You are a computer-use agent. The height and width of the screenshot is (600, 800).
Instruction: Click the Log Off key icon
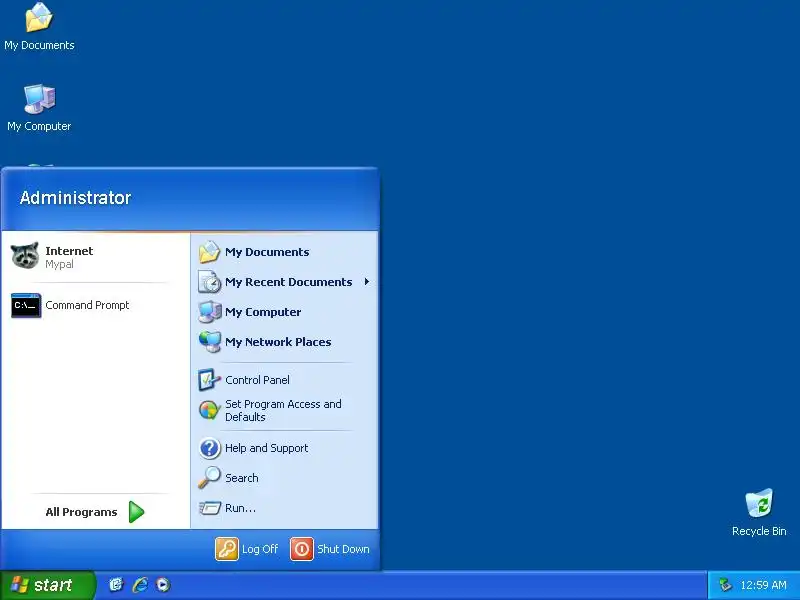(x=227, y=549)
